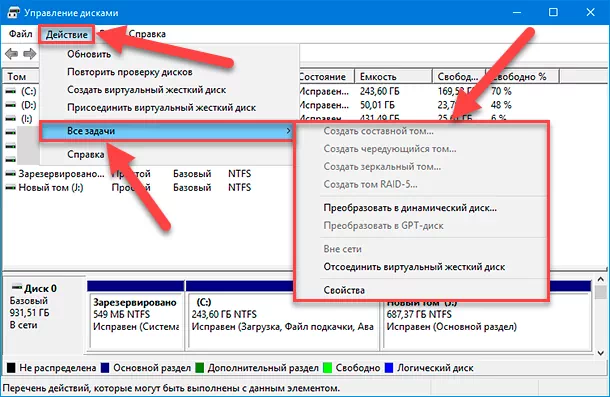The image size is (610, 397).
Task: Click the scrollbar down arrow in disk pane
Action: [x=601, y=353]
